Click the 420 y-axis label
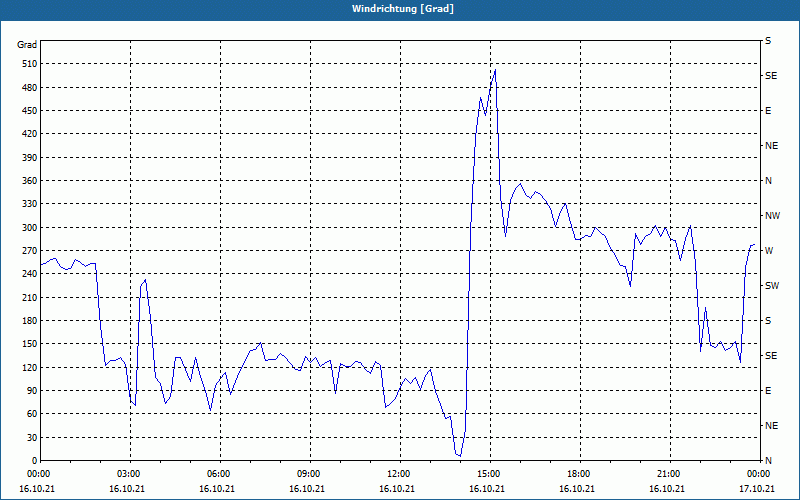800x500 pixels. tap(28, 134)
